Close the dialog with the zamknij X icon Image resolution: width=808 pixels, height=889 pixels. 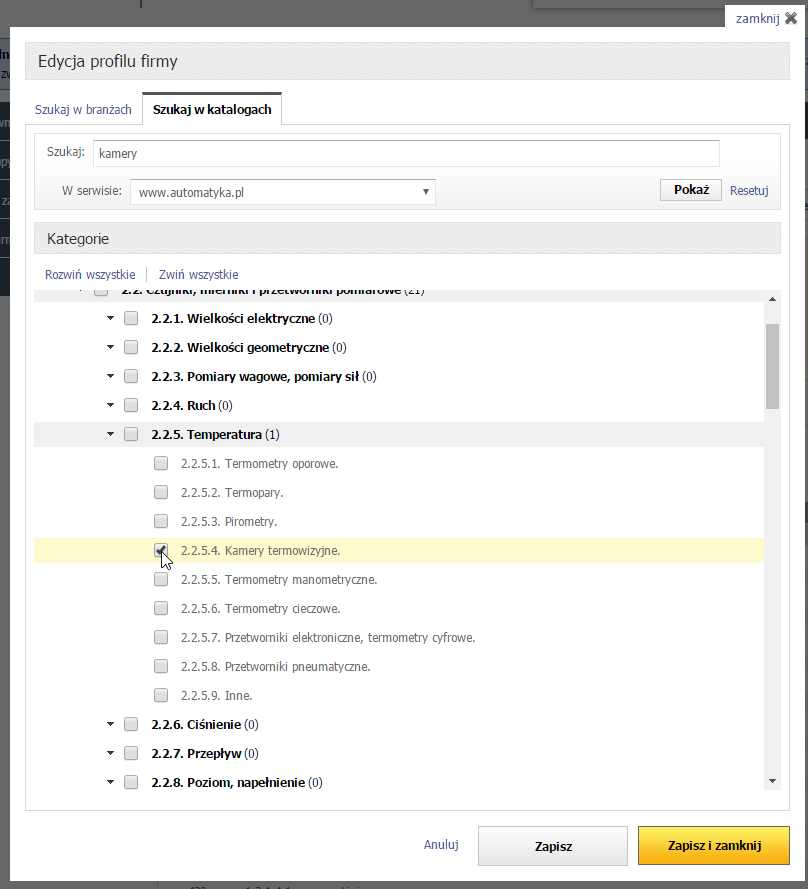click(790, 18)
